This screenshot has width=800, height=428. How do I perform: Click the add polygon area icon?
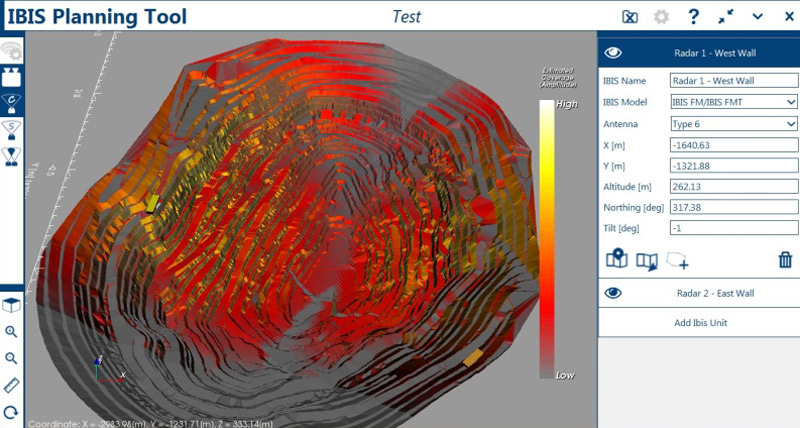tap(678, 260)
